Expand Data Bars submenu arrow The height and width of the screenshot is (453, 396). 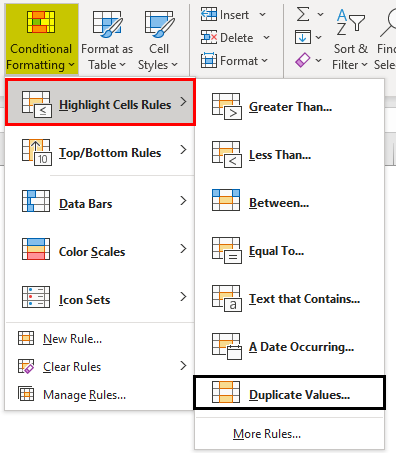pos(183,201)
